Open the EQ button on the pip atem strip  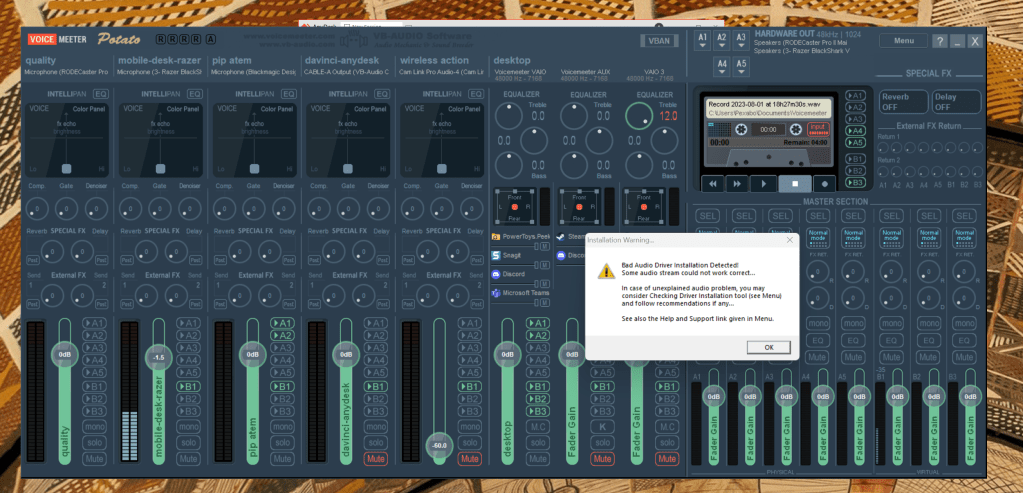click(x=289, y=94)
